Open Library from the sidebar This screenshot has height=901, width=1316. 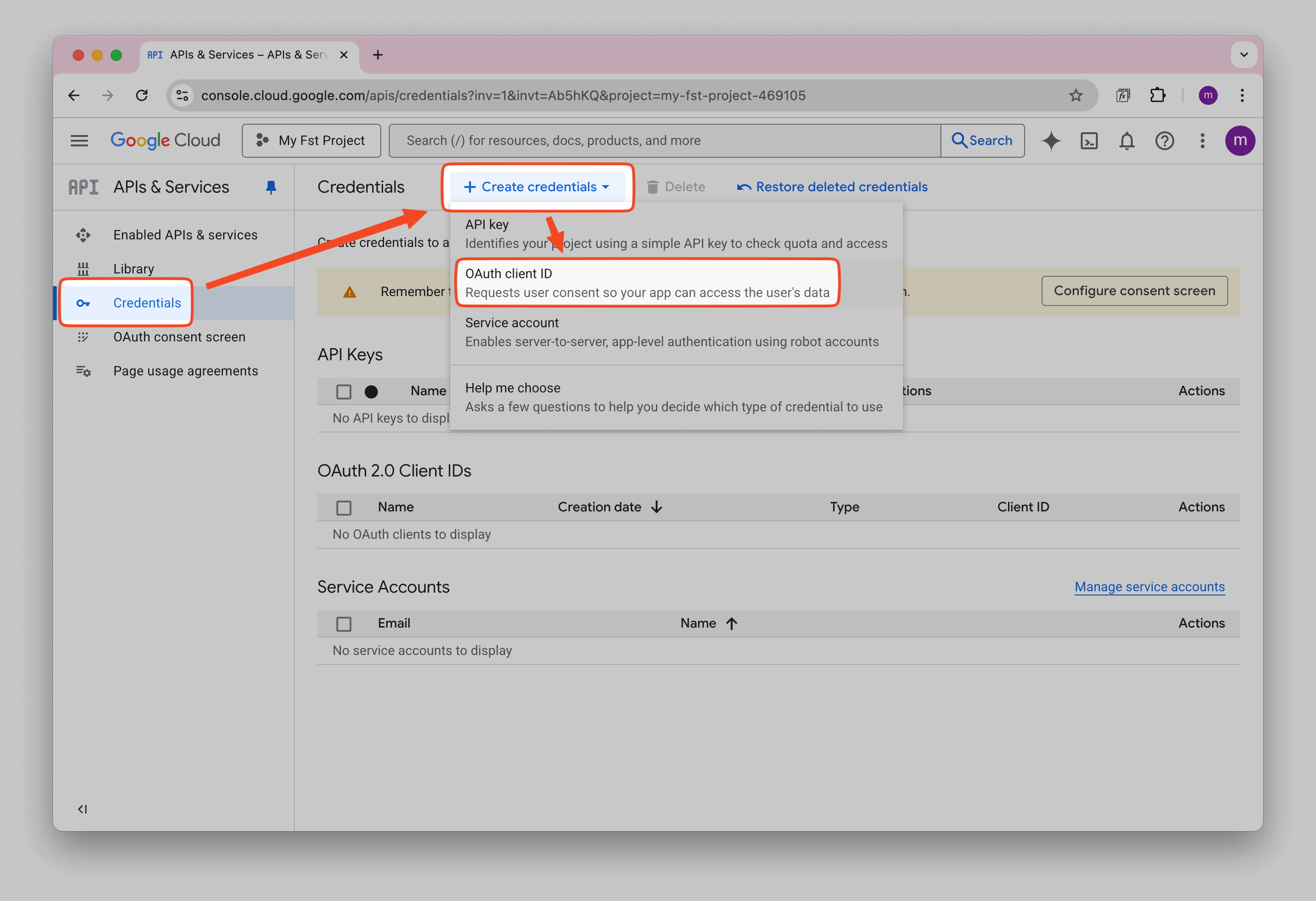pos(133,268)
